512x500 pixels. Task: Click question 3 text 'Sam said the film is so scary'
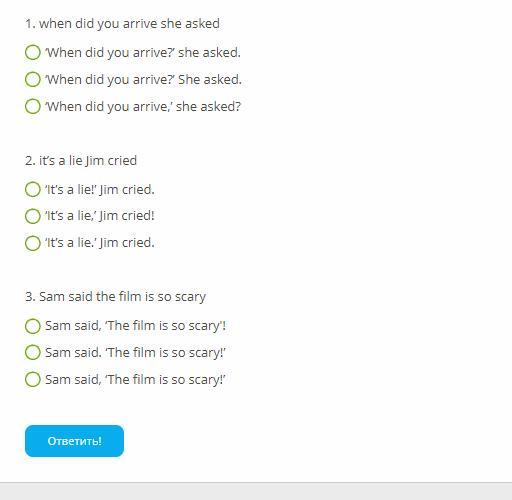click(x=116, y=297)
